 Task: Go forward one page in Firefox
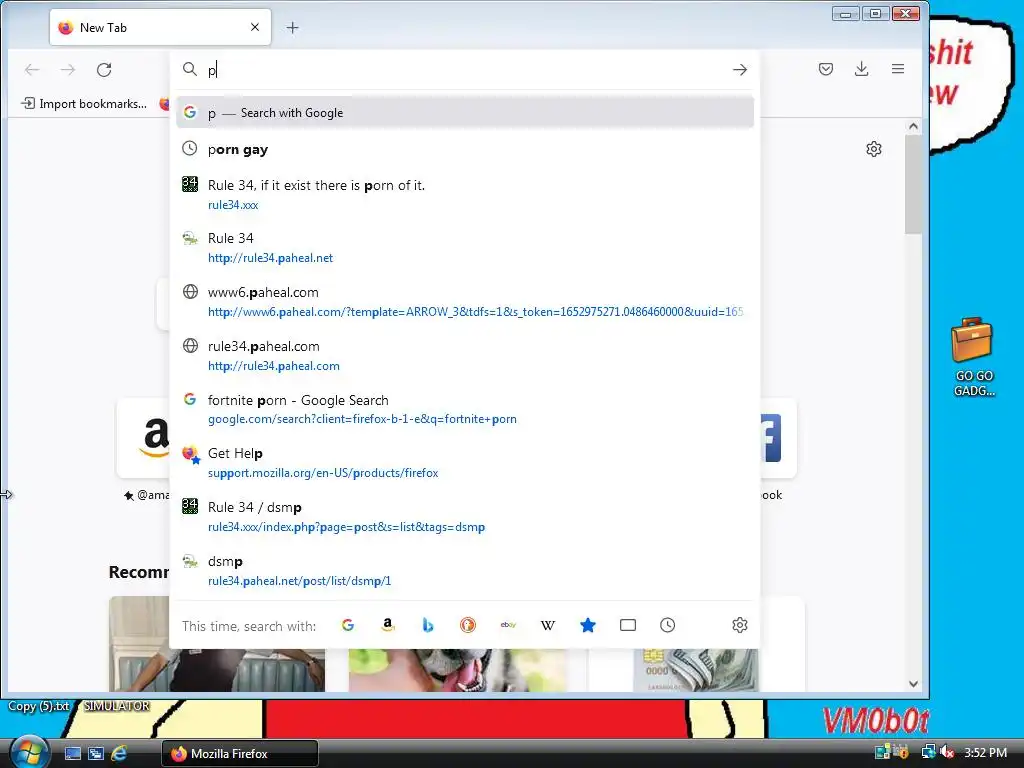coord(68,69)
